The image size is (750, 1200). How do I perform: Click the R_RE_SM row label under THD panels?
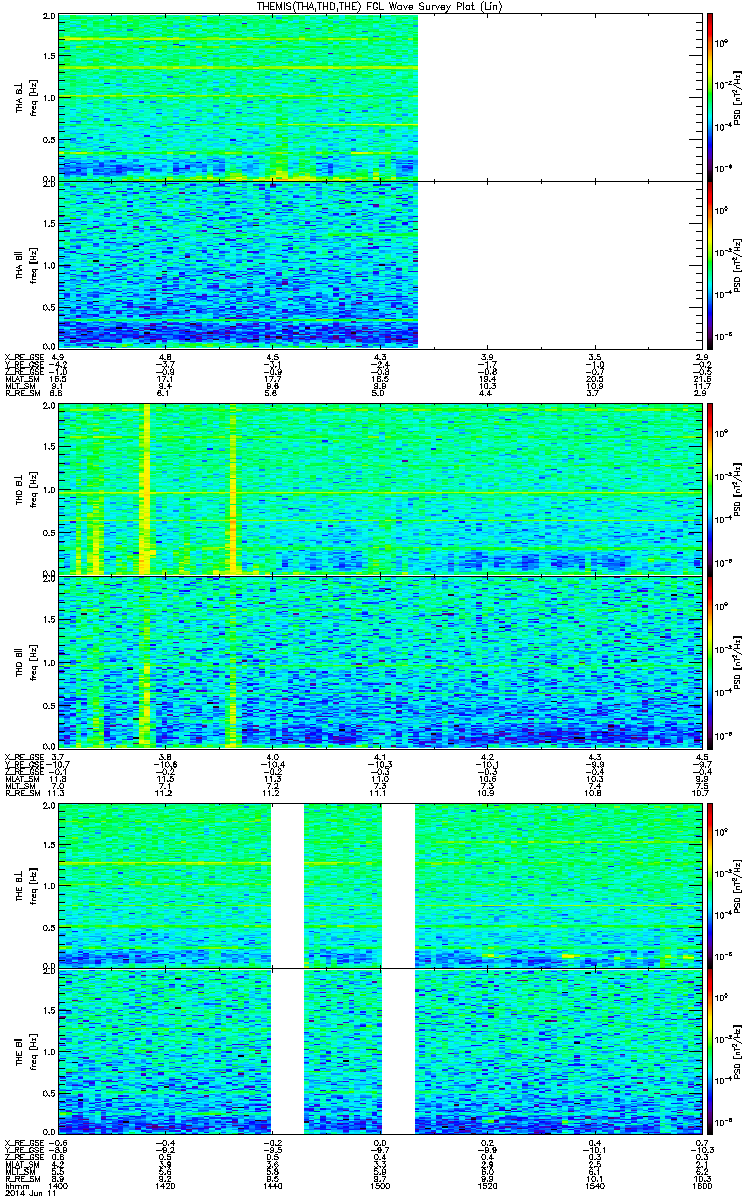pos(23,794)
